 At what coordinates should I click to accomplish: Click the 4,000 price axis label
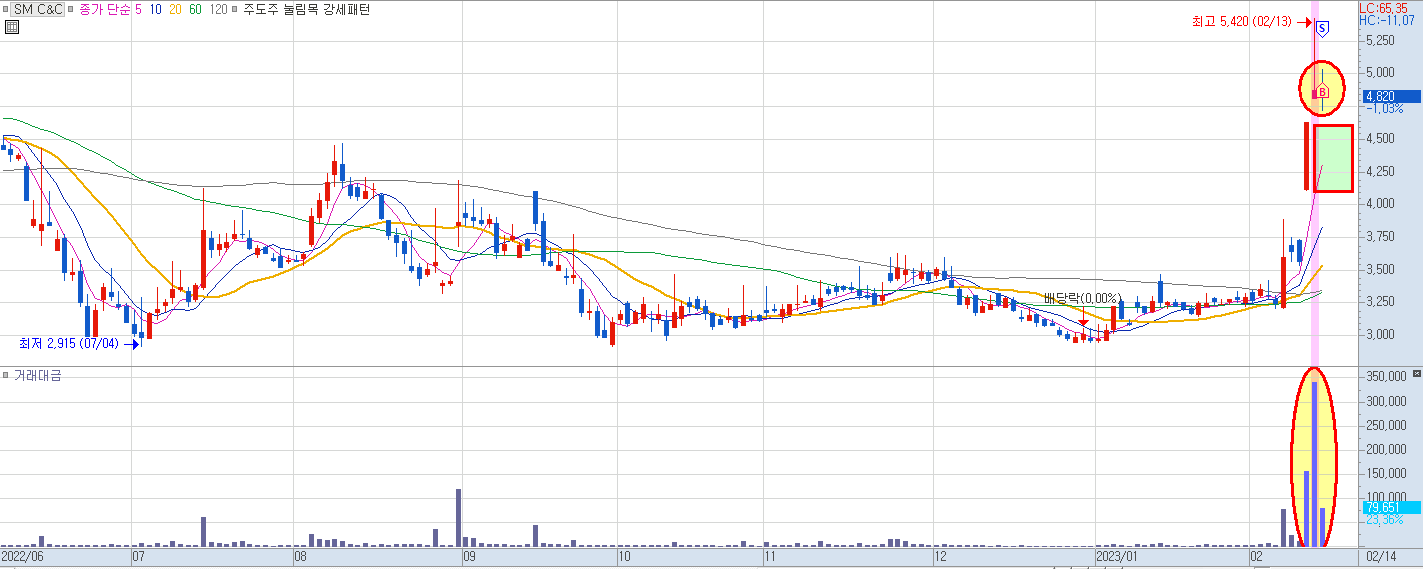1379,204
